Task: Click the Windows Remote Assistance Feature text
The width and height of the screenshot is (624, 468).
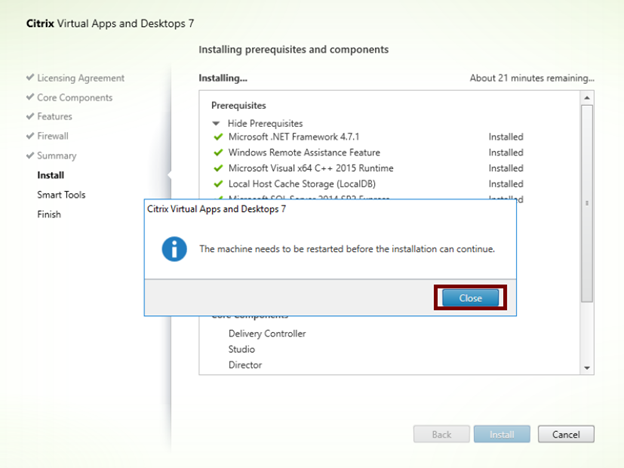Action: [x=304, y=152]
